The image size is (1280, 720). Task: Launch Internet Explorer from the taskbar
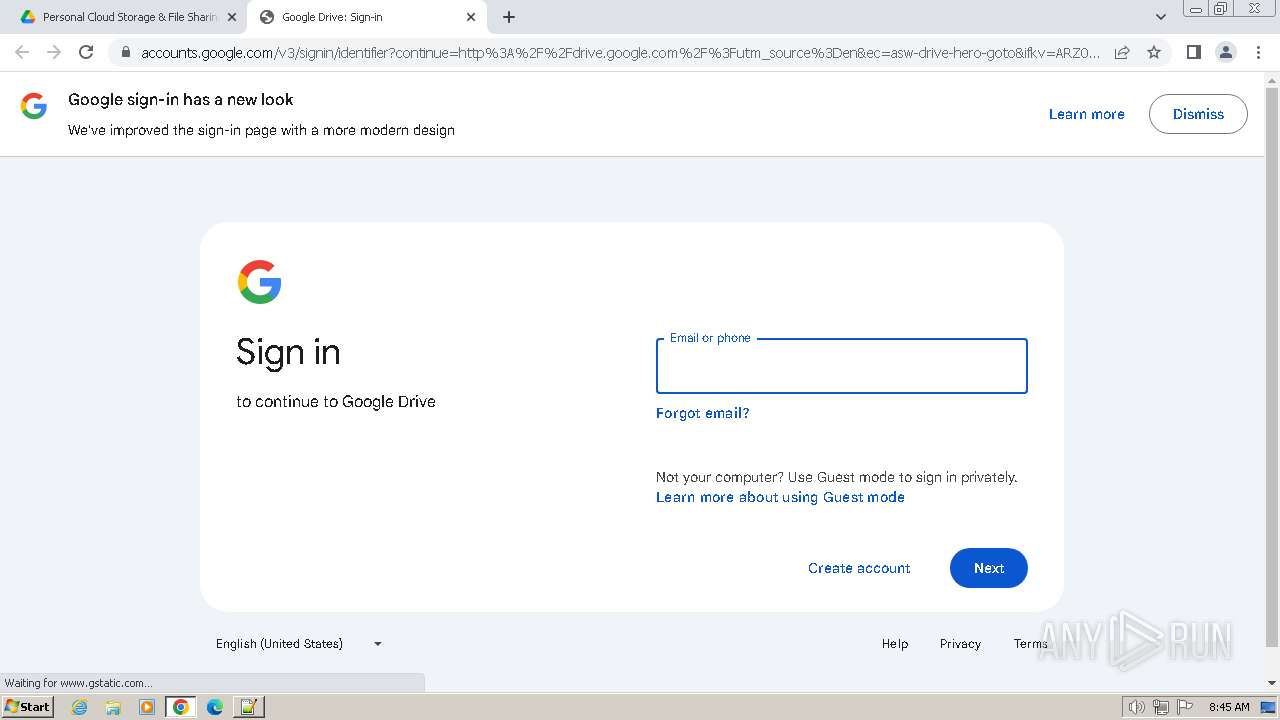point(79,707)
